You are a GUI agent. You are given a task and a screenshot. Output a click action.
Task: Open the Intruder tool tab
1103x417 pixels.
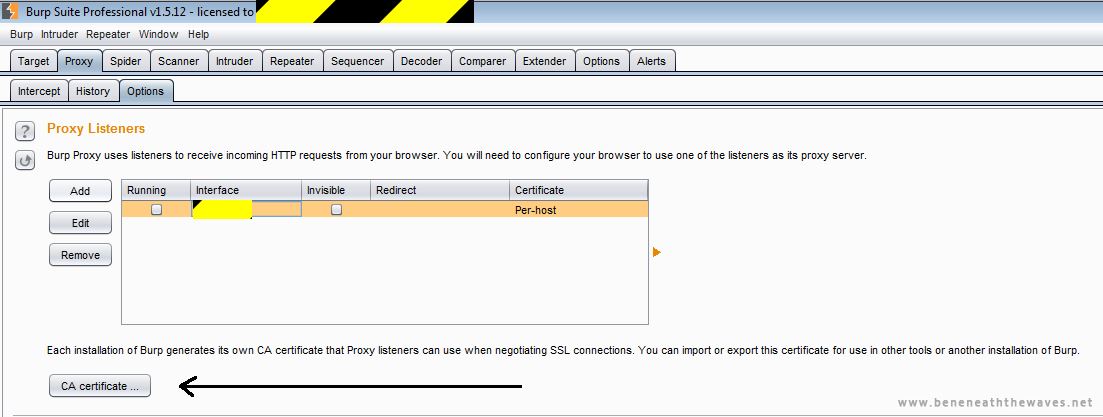pos(234,61)
